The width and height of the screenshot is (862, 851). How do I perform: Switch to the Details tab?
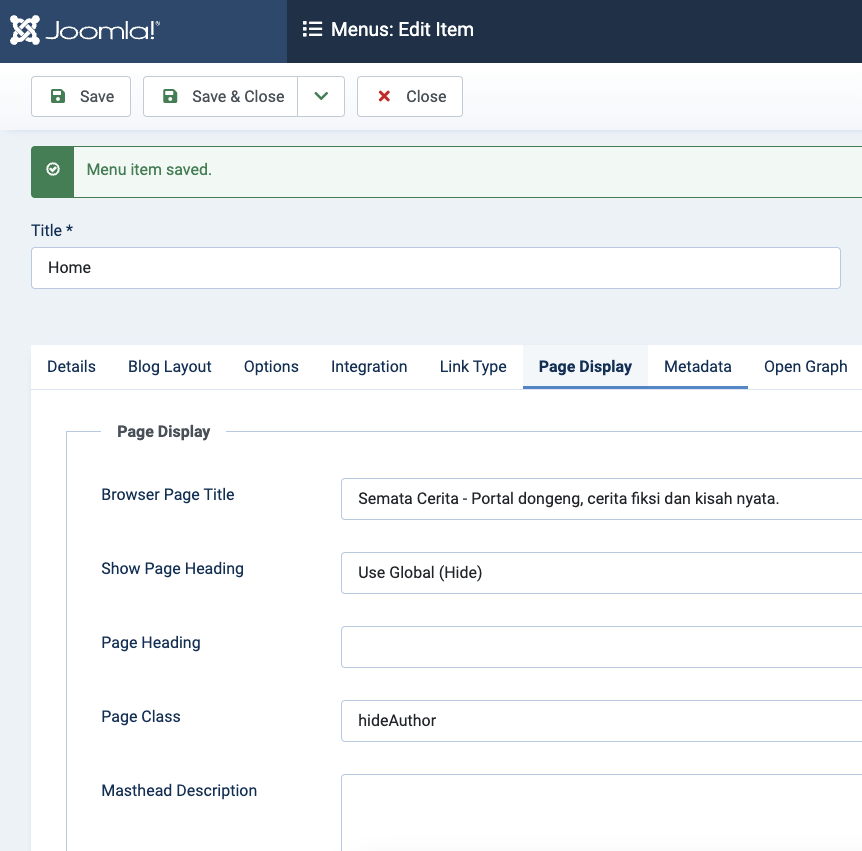(71, 367)
